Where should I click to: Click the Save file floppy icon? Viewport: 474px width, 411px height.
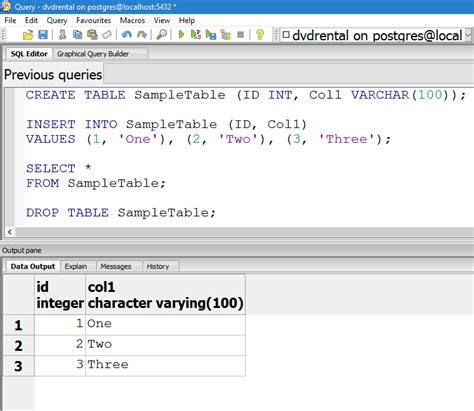coord(43,35)
